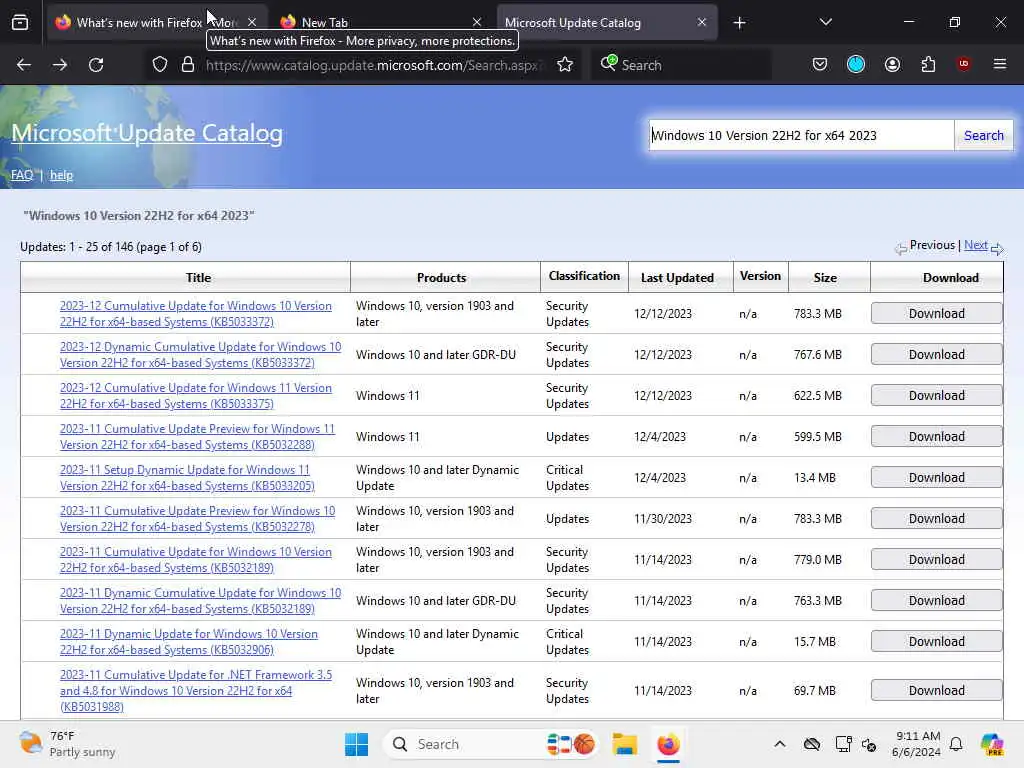Close the Microsoft Update Catalog tab
This screenshot has height=768, width=1024.
(701, 22)
